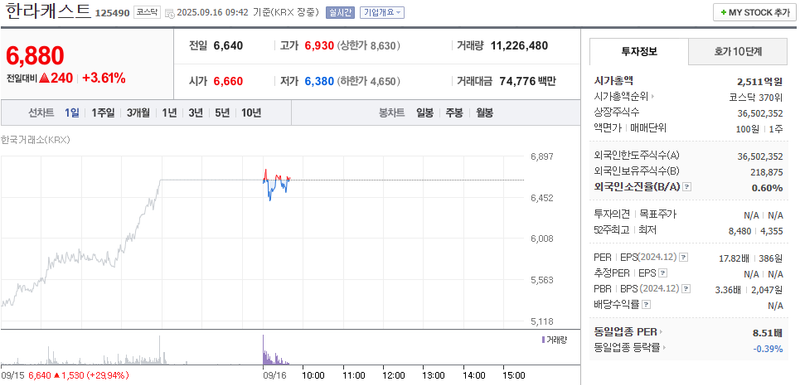Click the 코스닥 market label
This screenshot has height=385, width=800.
click(x=147, y=12)
